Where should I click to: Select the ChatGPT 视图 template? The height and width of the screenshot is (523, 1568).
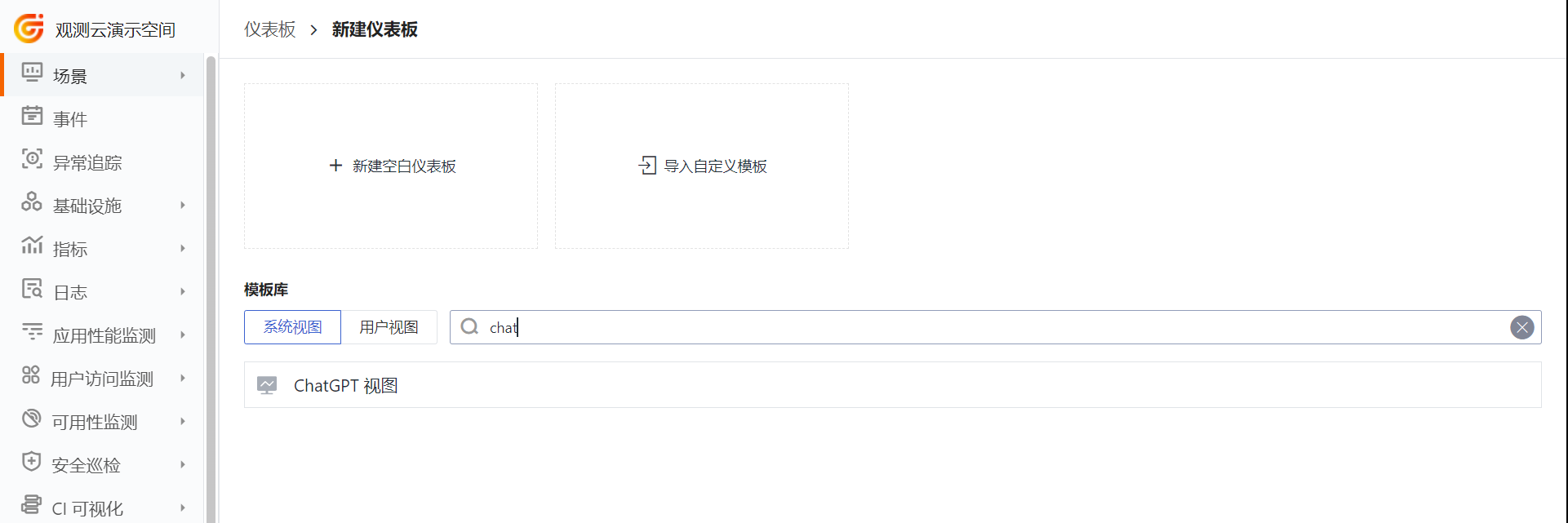pyautogui.click(x=892, y=385)
